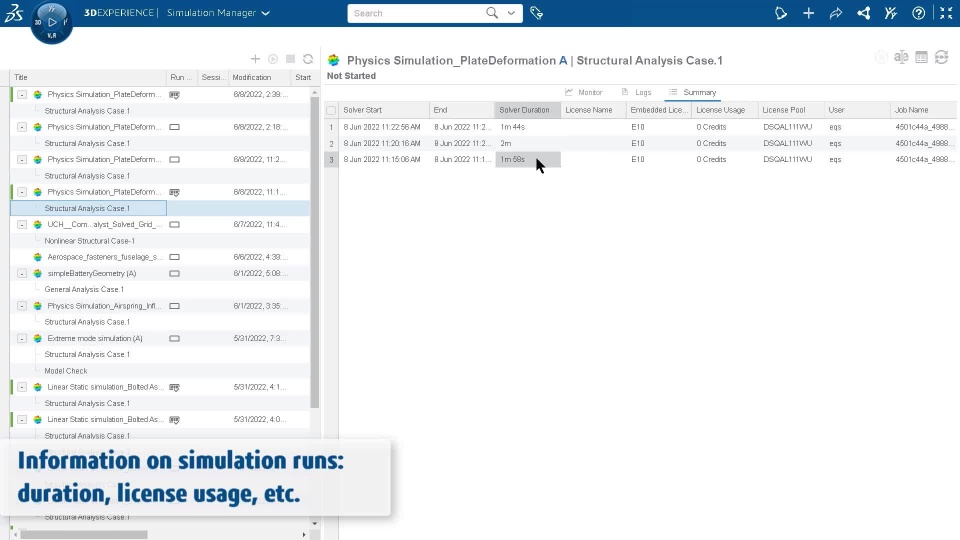
Task: Click the collapse fullscreen arrows icon
Action: click(x=946, y=13)
